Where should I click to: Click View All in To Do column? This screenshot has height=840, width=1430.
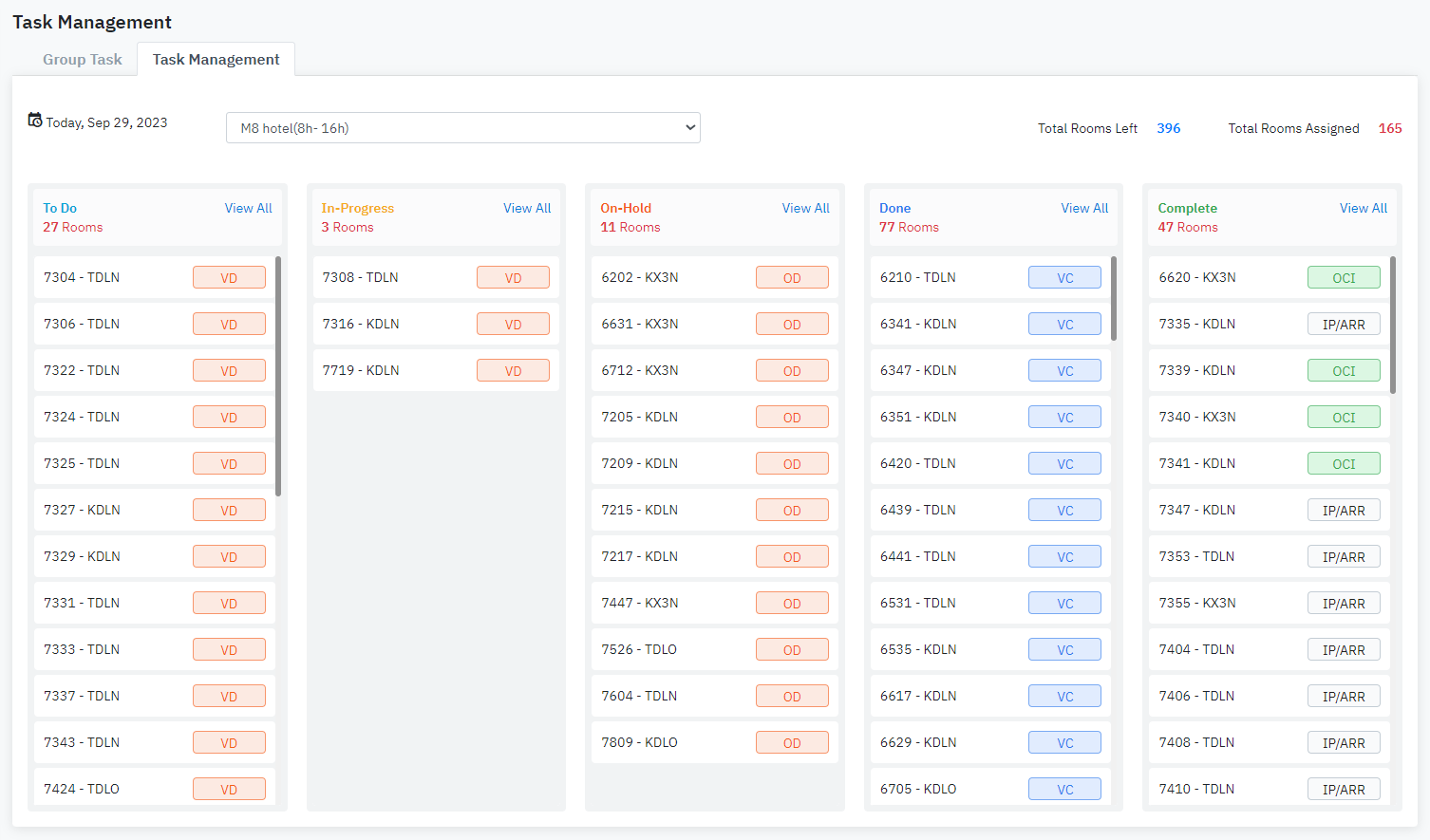pyautogui.click(x=248, y=208)
